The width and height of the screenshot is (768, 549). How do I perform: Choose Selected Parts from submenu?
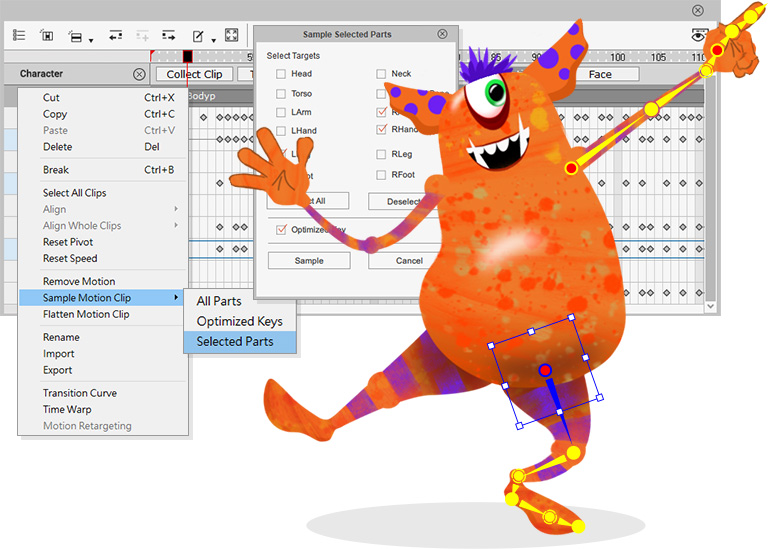click(x=233, y=342)
